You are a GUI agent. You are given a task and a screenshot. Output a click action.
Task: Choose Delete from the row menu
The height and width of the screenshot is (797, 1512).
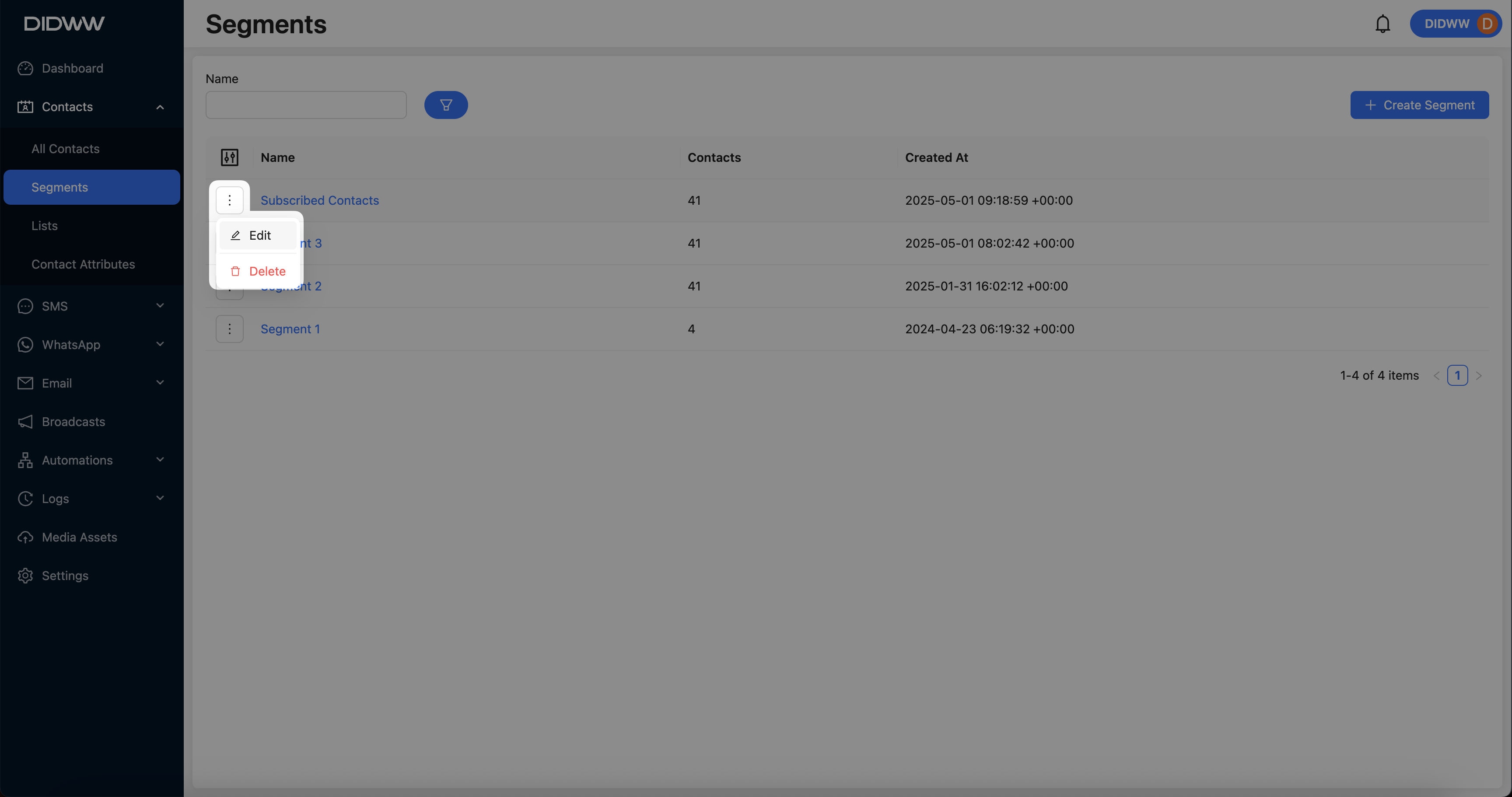click(x=258, y=271)
